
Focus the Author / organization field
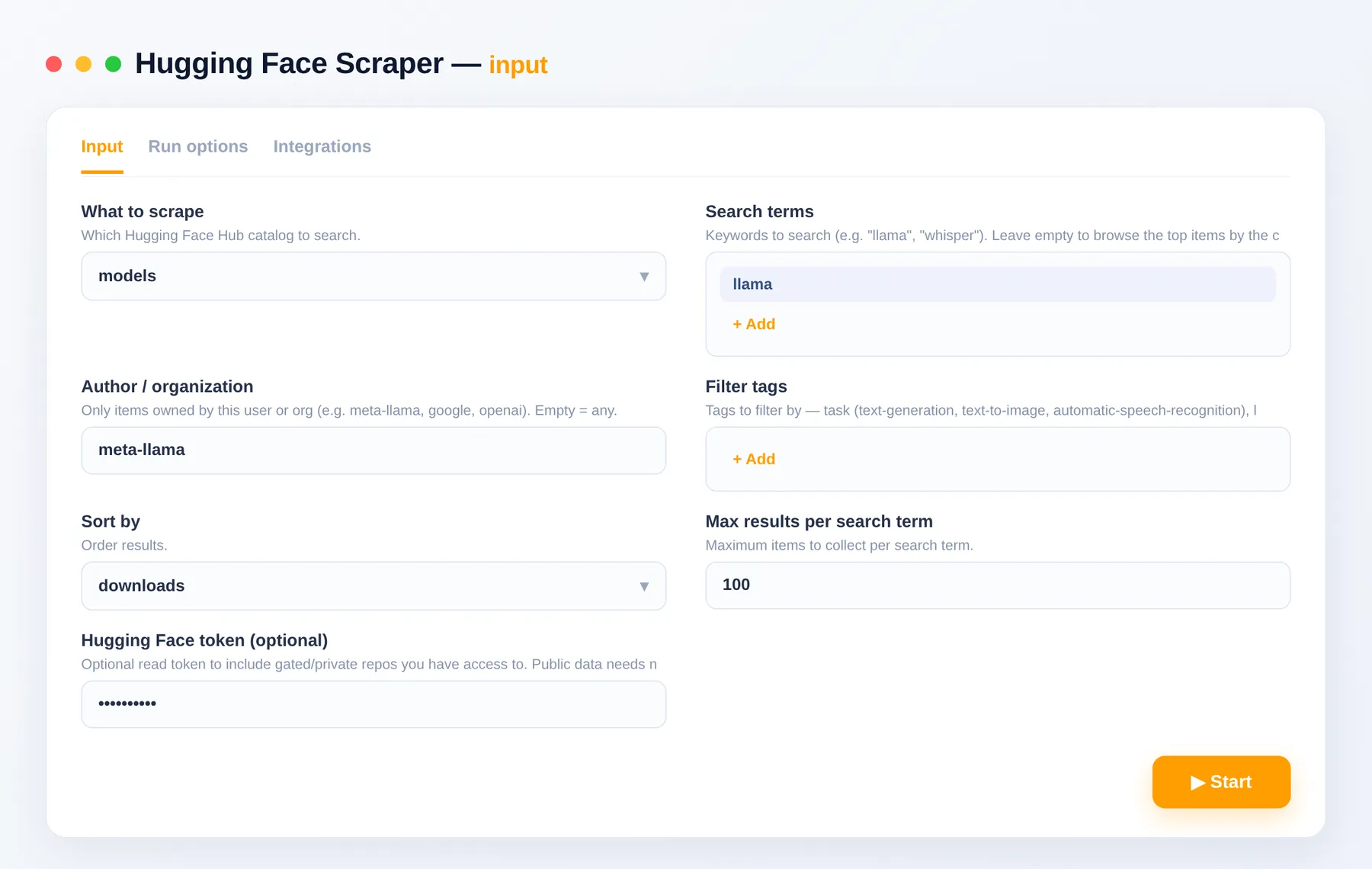point(373,451)
